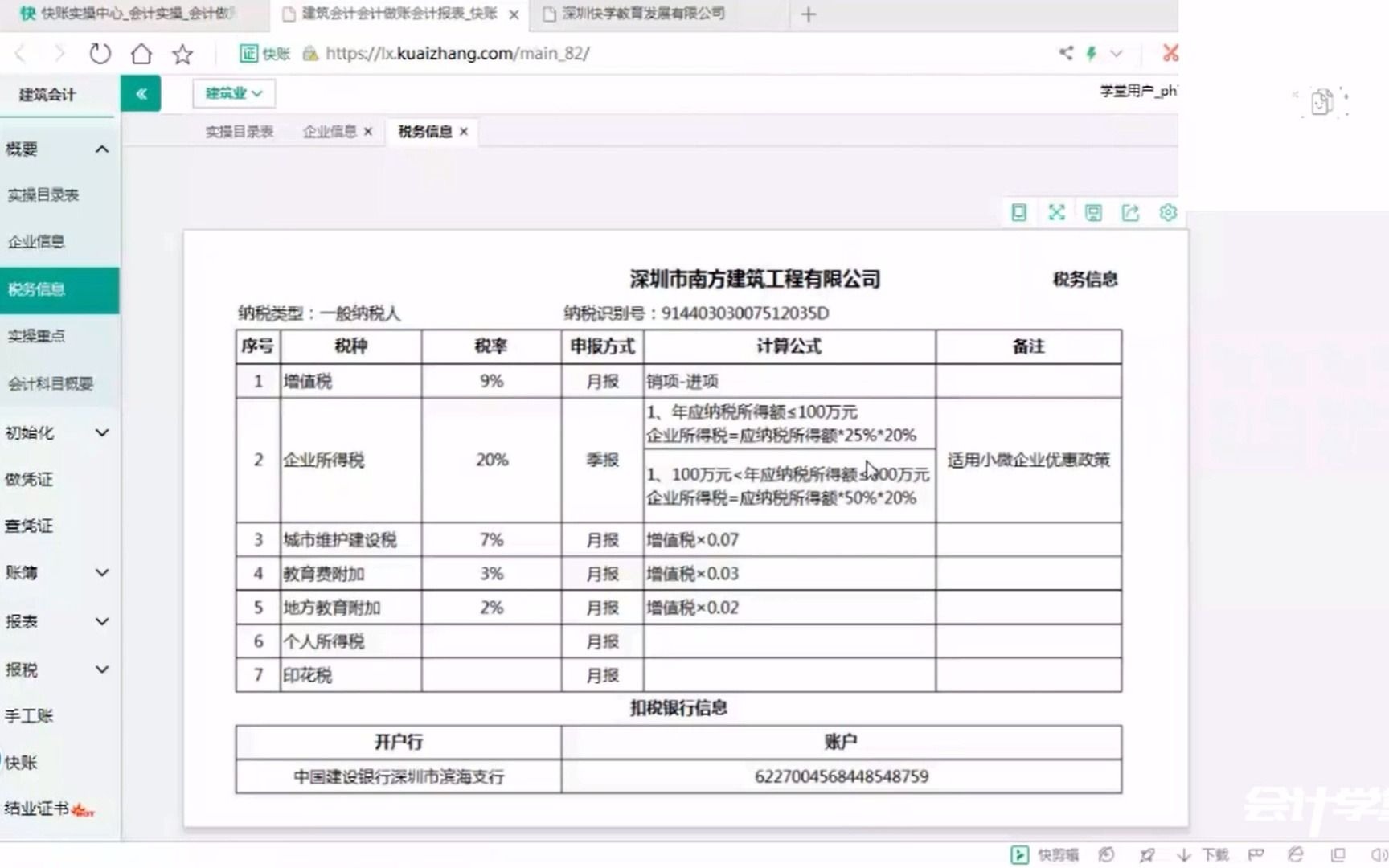Click the fullscreen expand icon above the report
Viewport: 1389px width, 868px height.
[x=1056, y=212]
